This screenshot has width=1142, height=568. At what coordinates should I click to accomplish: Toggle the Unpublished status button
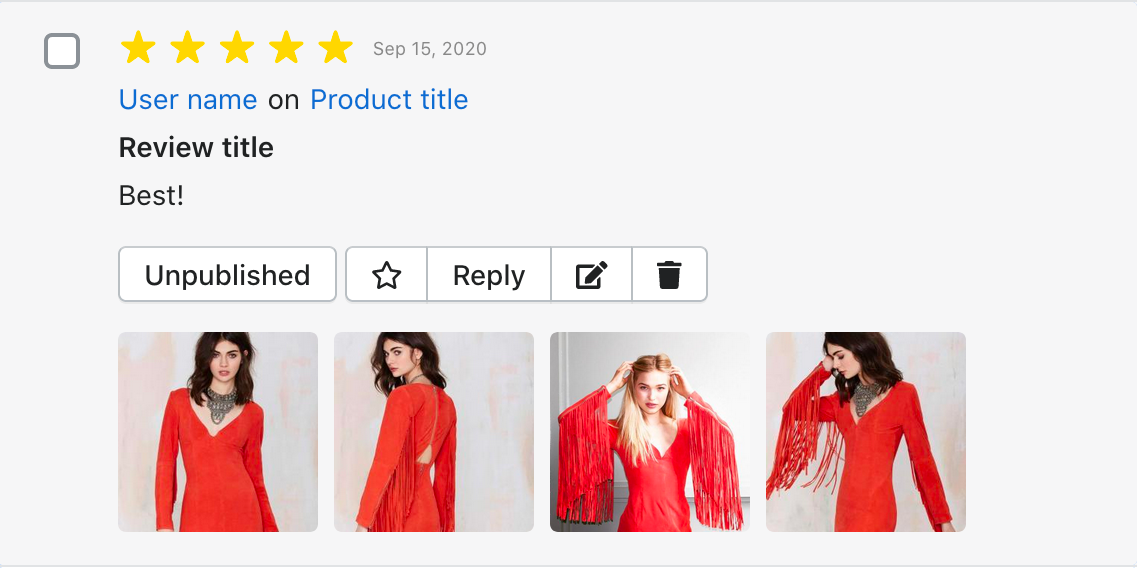pos(227,275)
